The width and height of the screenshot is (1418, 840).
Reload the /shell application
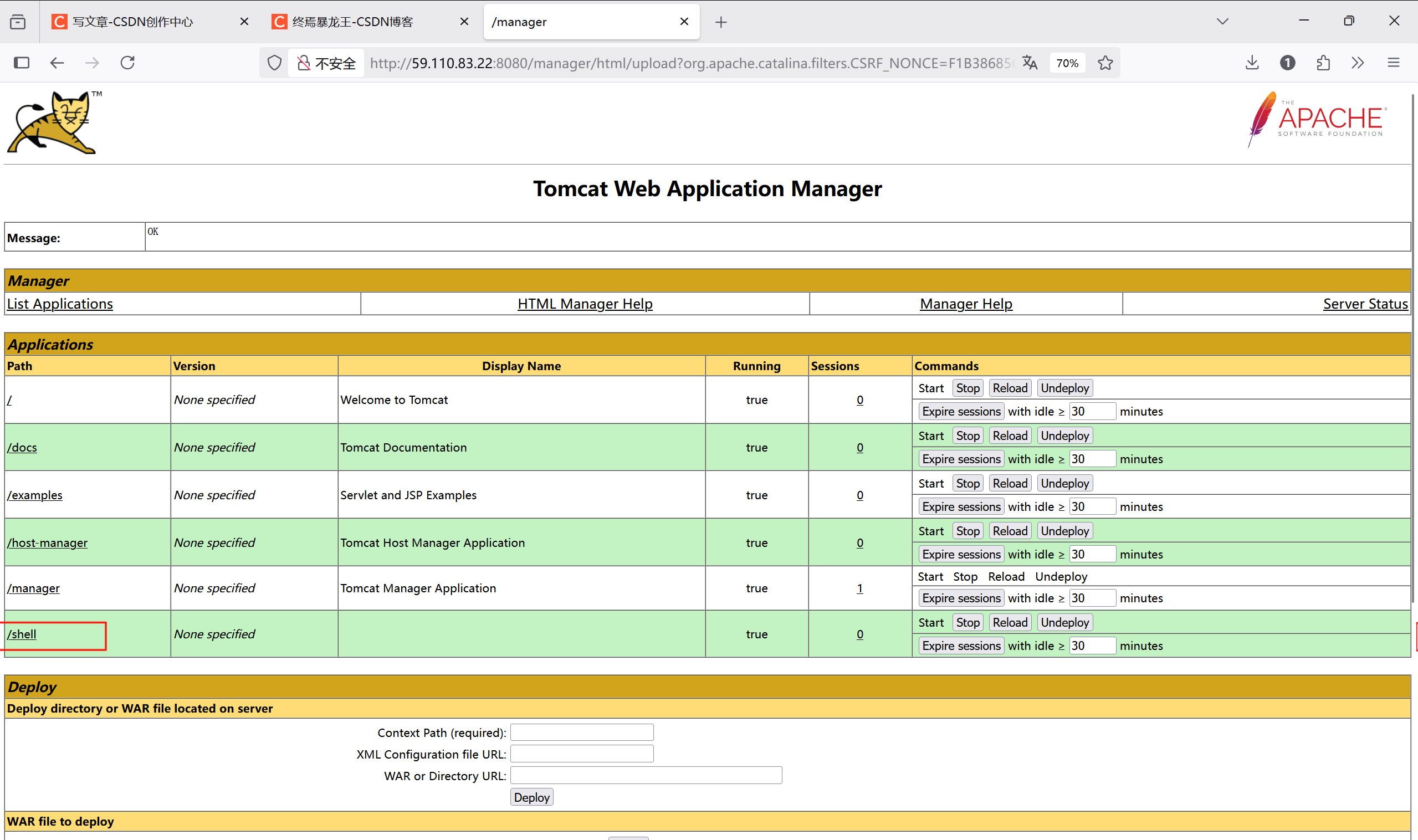point(1010,622)
